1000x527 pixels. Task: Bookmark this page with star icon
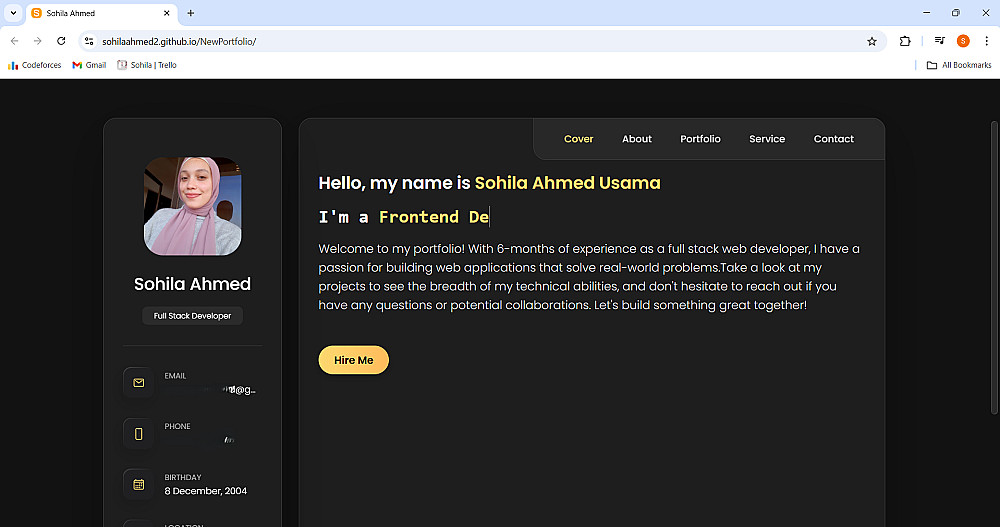pyautogui.click(x=872, y=41)
